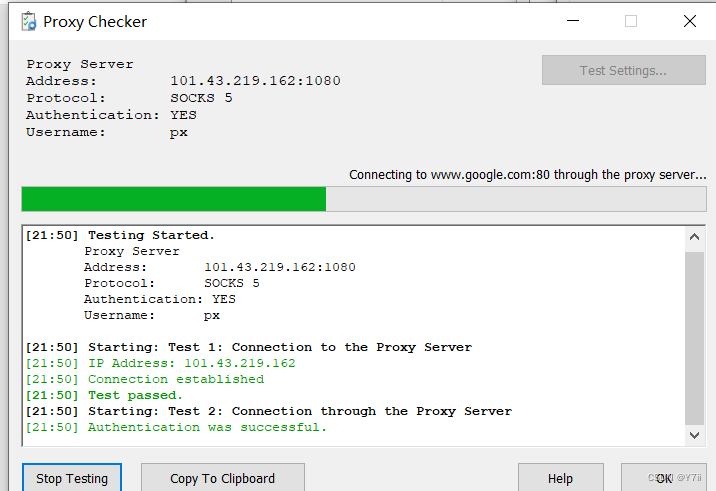Confirm the dialog with the OK button

coord(663,478)
